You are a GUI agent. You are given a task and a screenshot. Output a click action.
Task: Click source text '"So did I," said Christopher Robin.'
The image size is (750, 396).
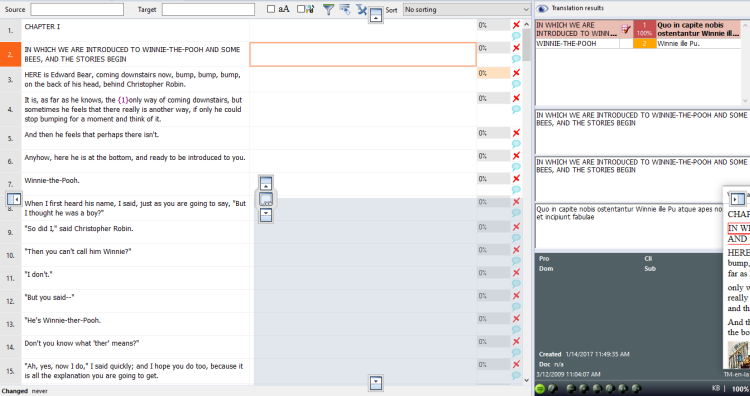pyautogui.click(x=79, y=229)
